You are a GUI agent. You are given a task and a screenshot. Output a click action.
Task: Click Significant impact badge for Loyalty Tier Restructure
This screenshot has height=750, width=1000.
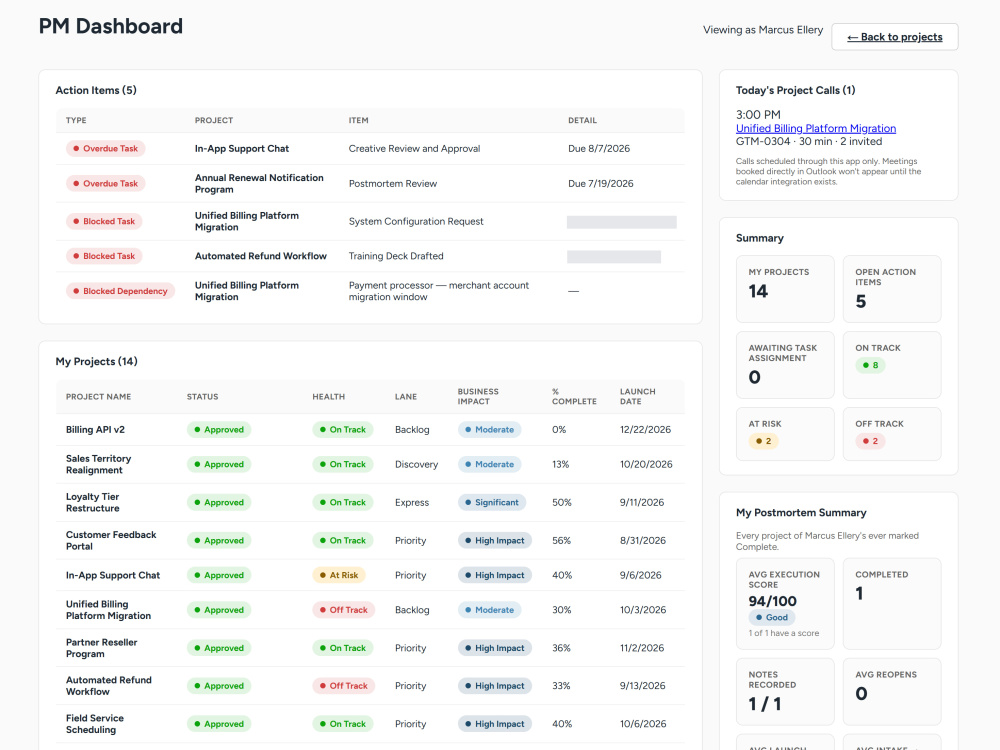click(x=492, y=503)
